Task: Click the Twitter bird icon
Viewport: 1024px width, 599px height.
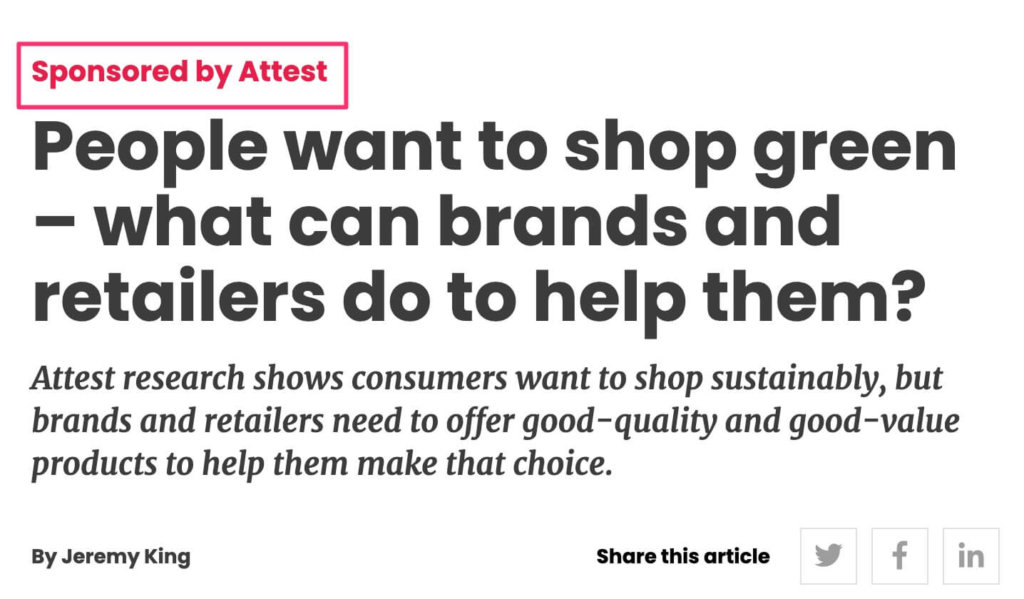Action: click(828, 556)
